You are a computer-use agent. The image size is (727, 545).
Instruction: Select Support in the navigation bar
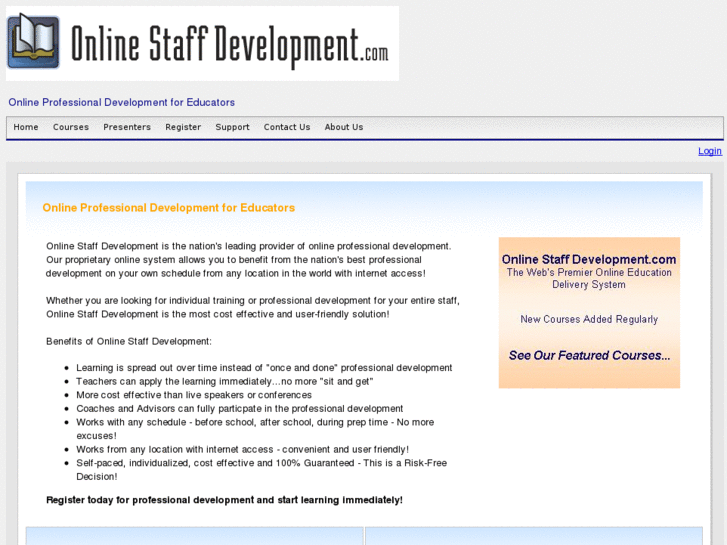(x=232, y=127)
